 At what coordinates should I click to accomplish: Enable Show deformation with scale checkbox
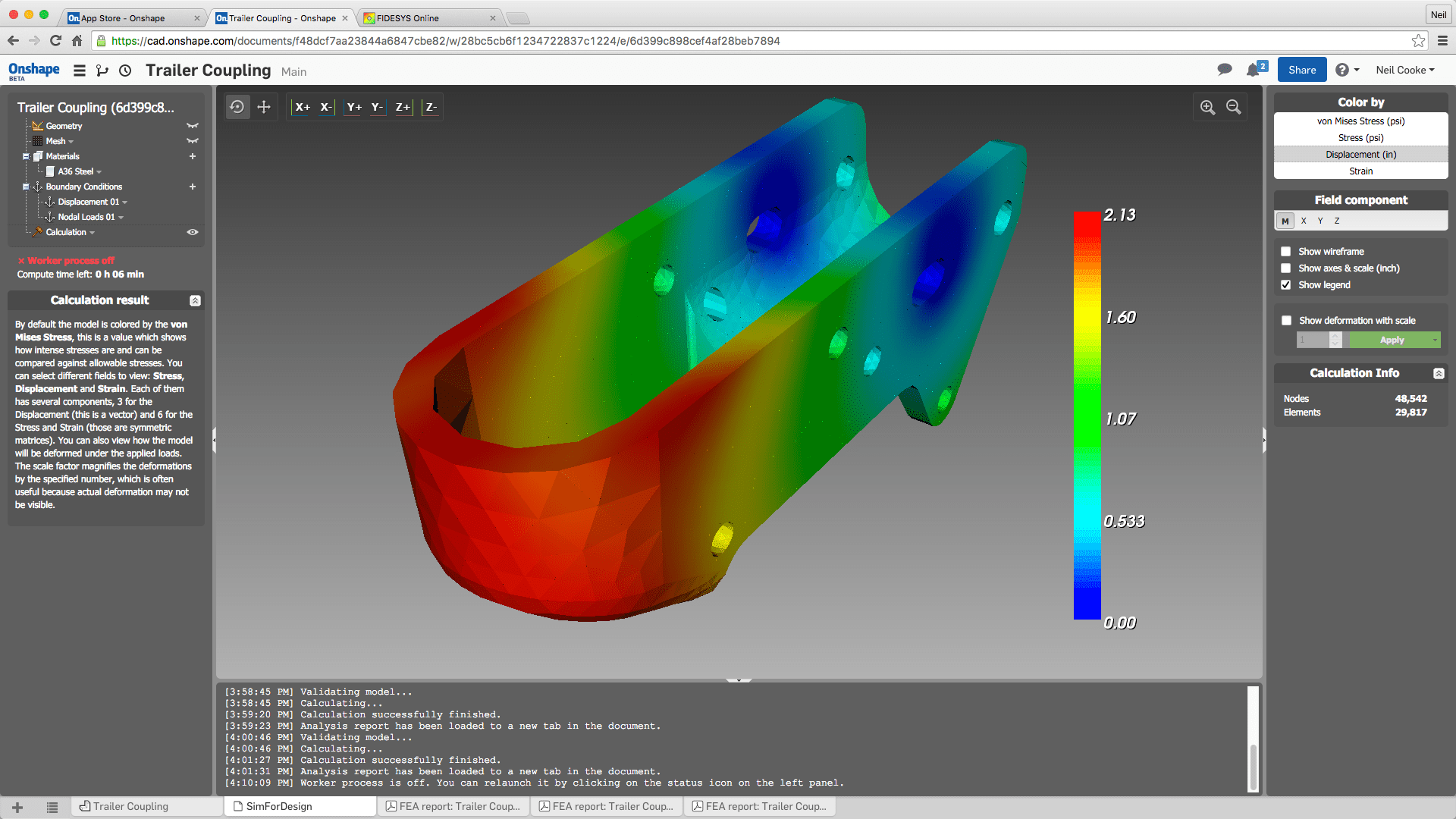pos(1286,320)
